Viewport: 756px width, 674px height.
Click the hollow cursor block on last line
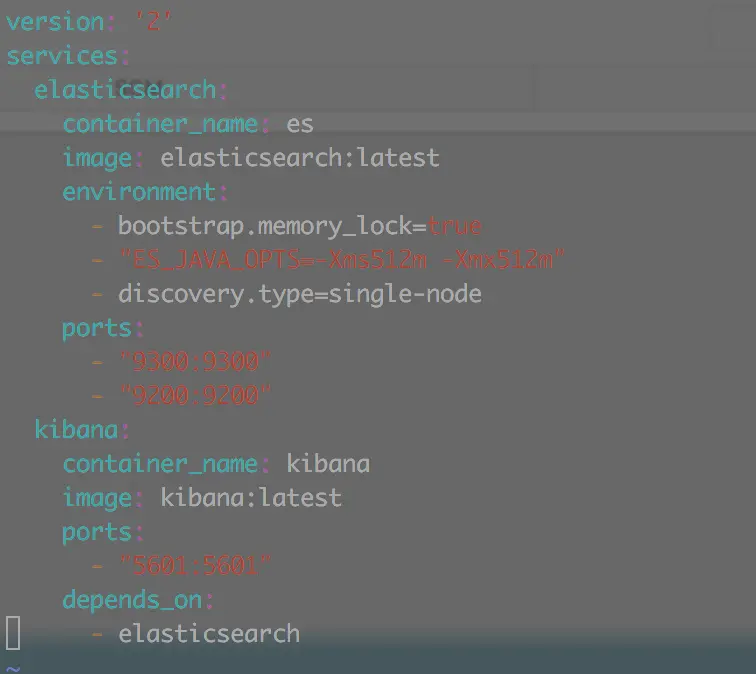click(13, 633)
